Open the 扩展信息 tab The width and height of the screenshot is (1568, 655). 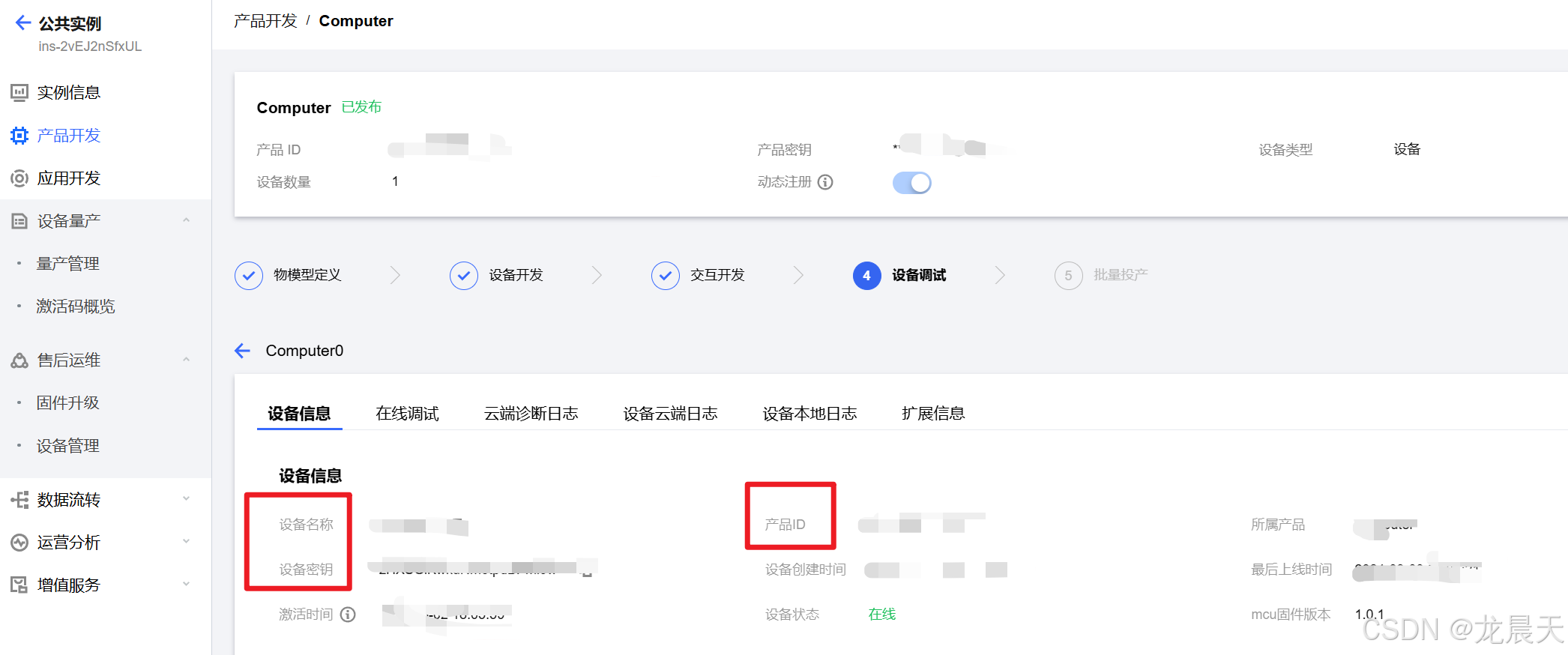pos(934,414)
